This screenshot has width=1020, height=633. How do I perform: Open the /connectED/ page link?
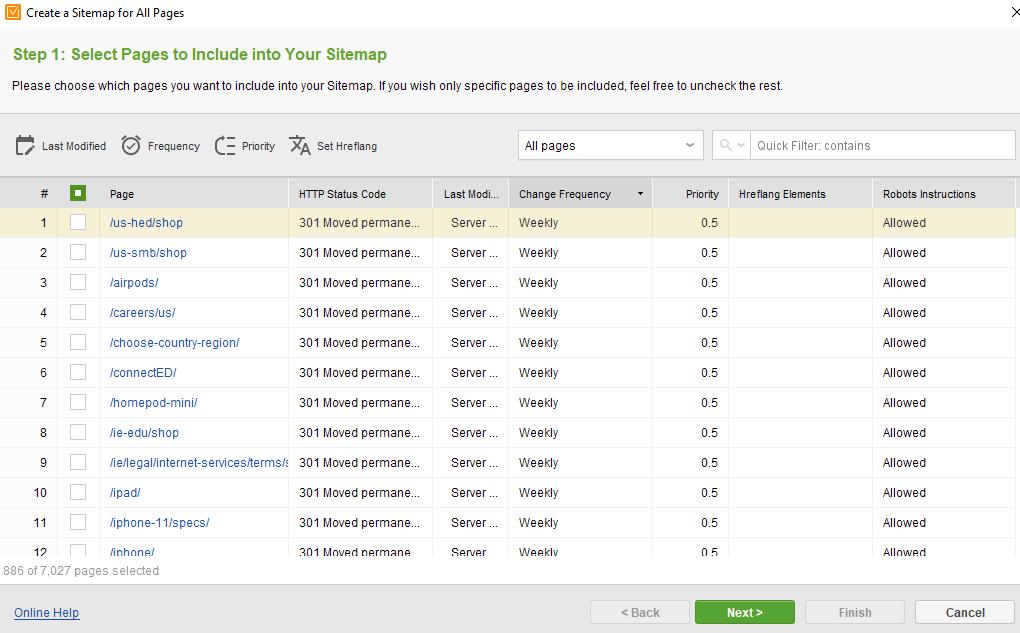(143, 372)
